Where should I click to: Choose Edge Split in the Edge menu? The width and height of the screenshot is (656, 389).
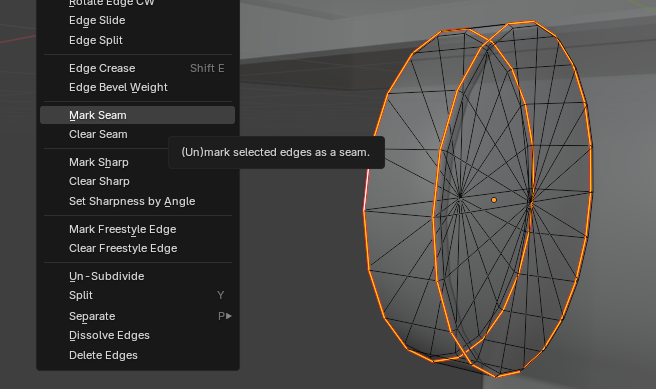point(138,40)
